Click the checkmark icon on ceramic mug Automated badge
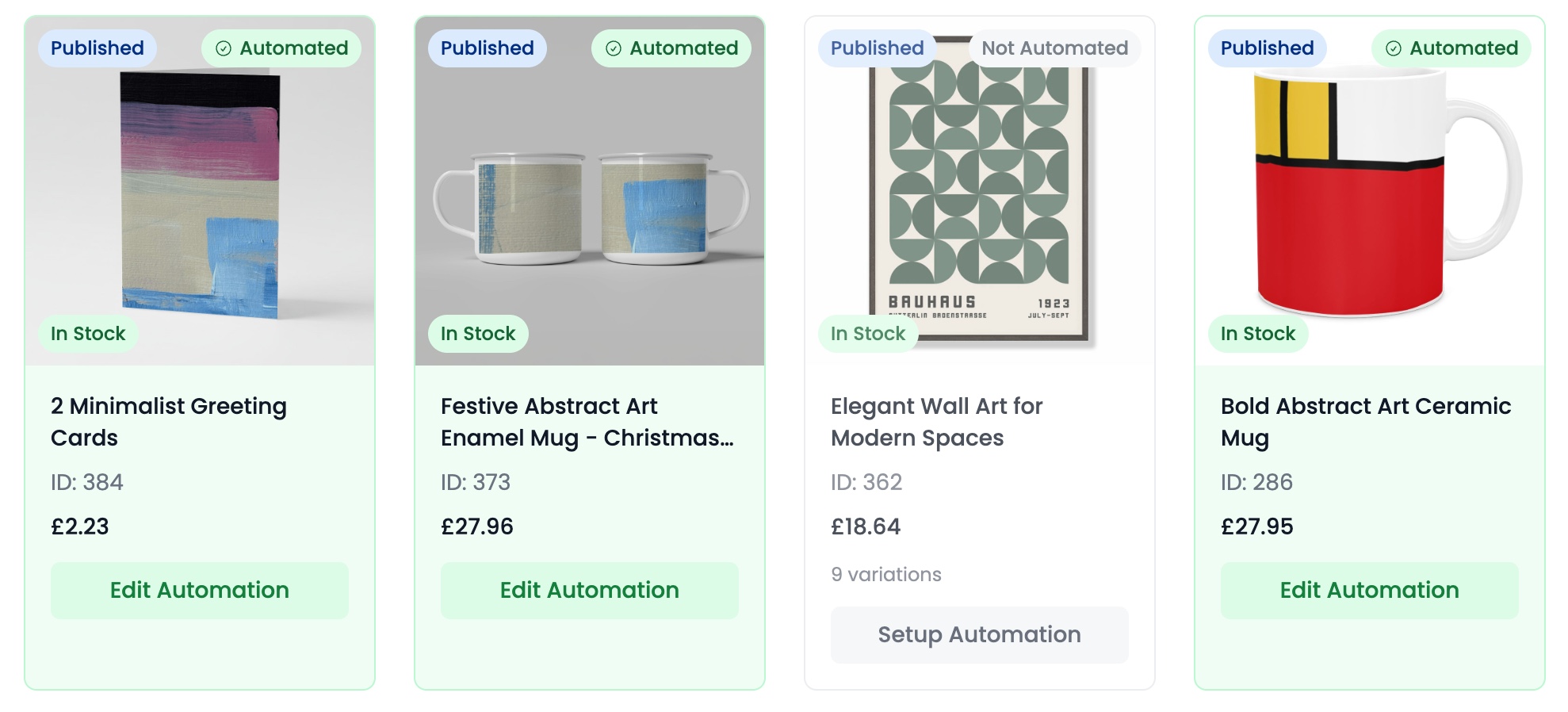The height and width of the screenshot is (712, 1568). pos(1394,48)
